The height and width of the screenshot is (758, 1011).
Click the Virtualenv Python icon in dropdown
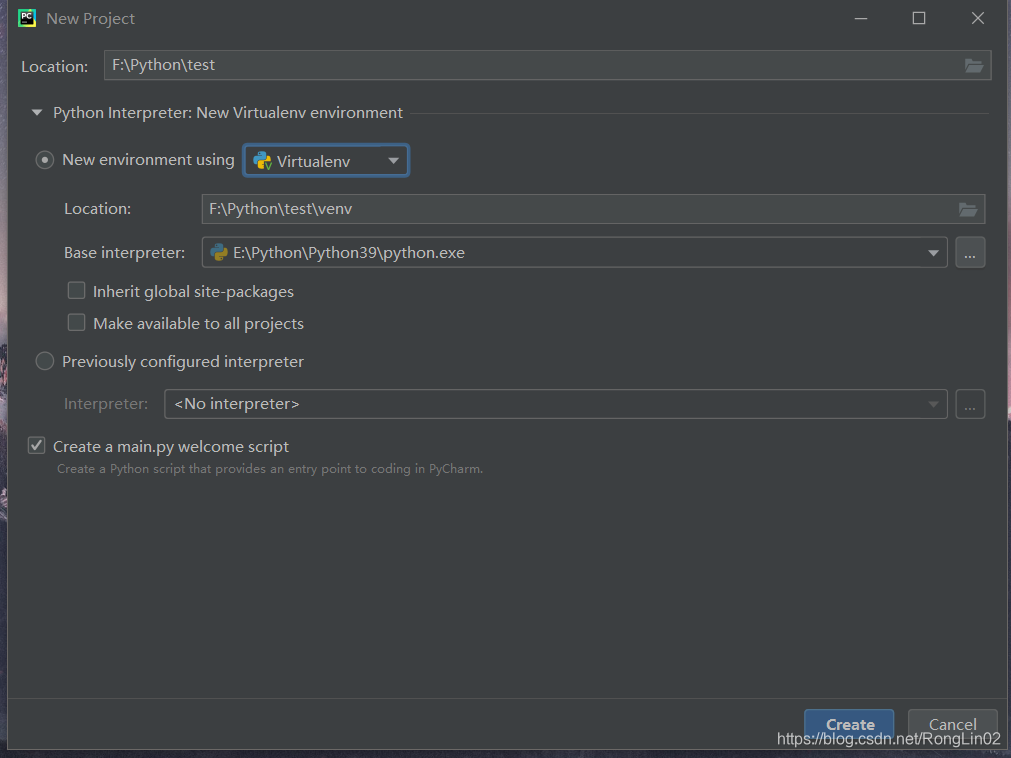click(262, 160)
